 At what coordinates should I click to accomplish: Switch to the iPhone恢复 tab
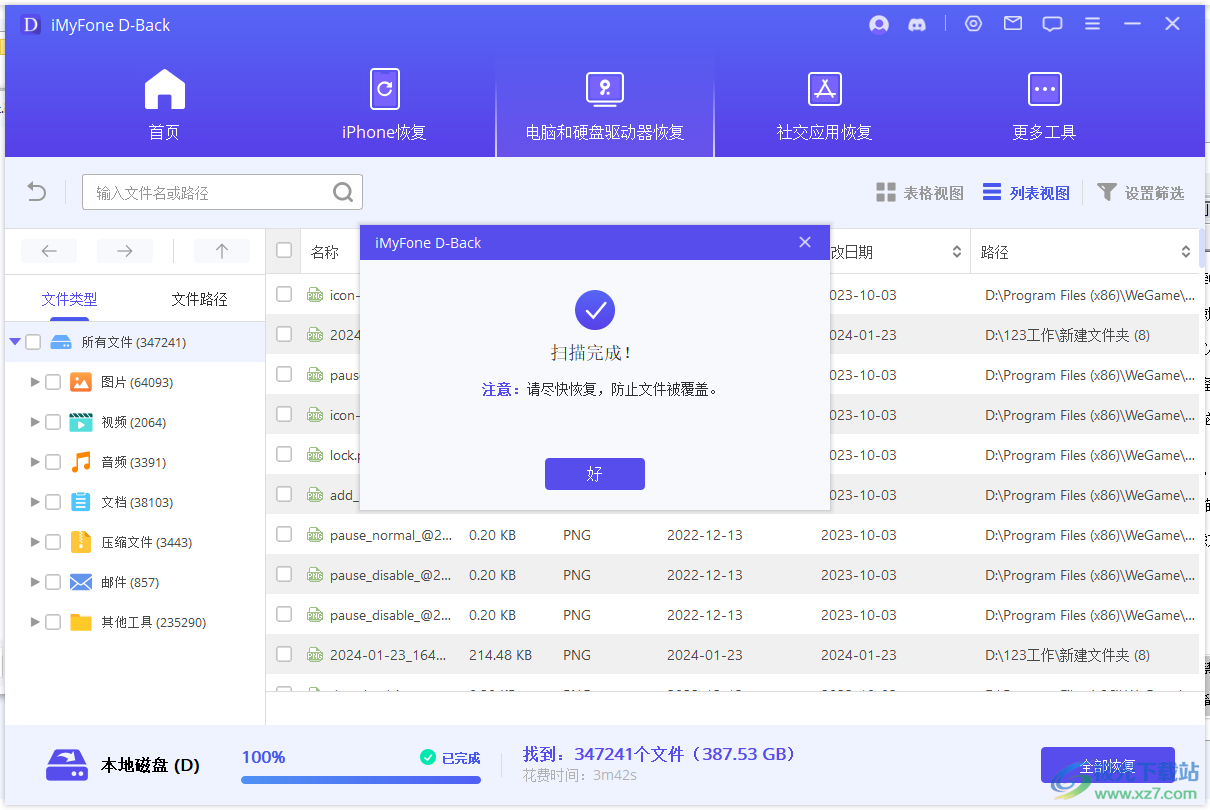tap(384, 105)
